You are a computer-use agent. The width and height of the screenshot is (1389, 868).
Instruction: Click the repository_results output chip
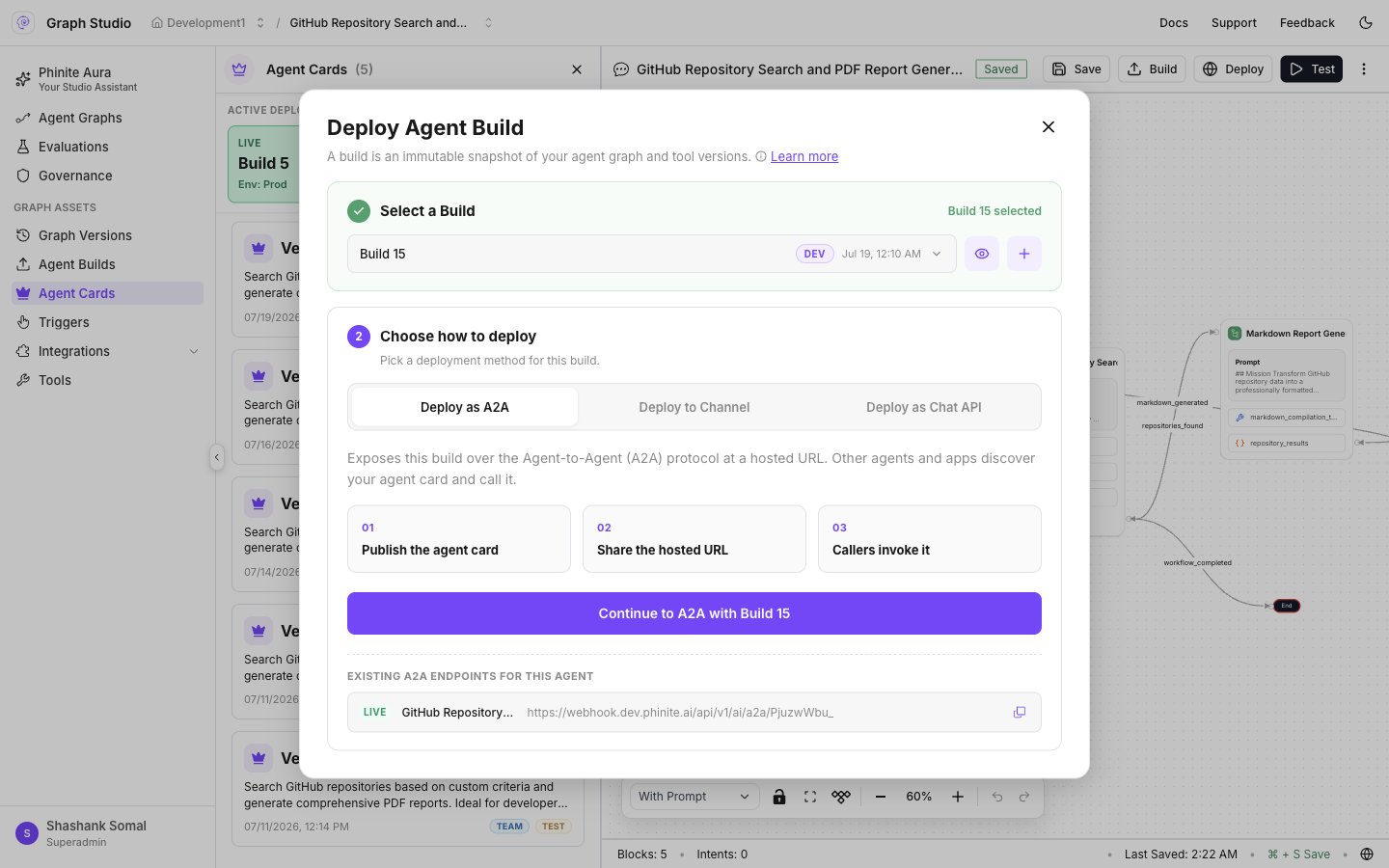[1287, 444]
